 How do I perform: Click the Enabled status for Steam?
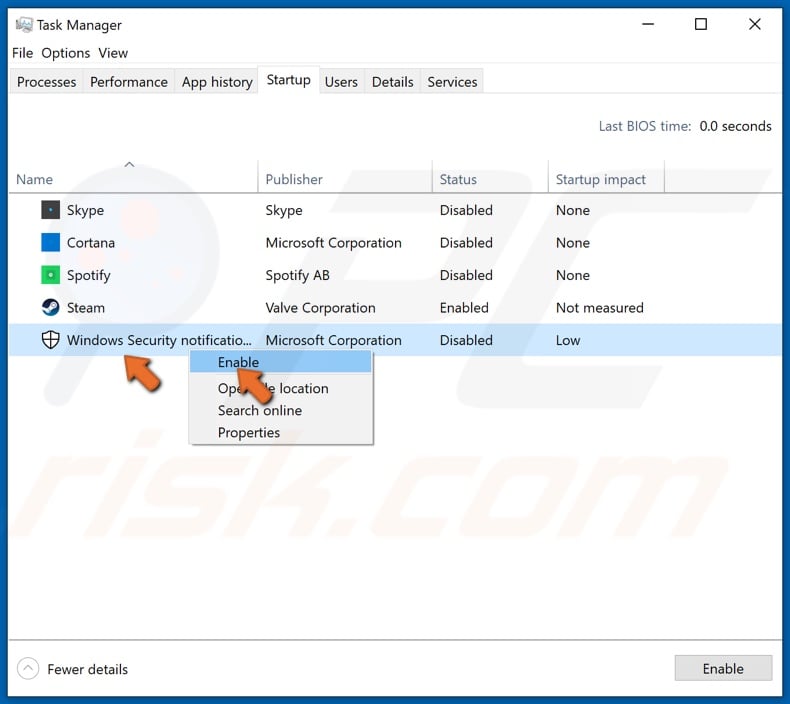[464, 308]
